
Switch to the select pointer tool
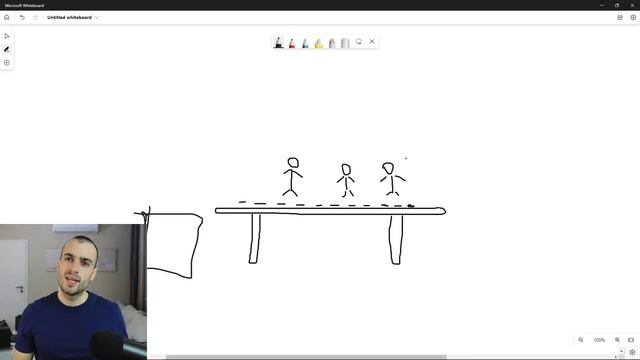point(7,36)
